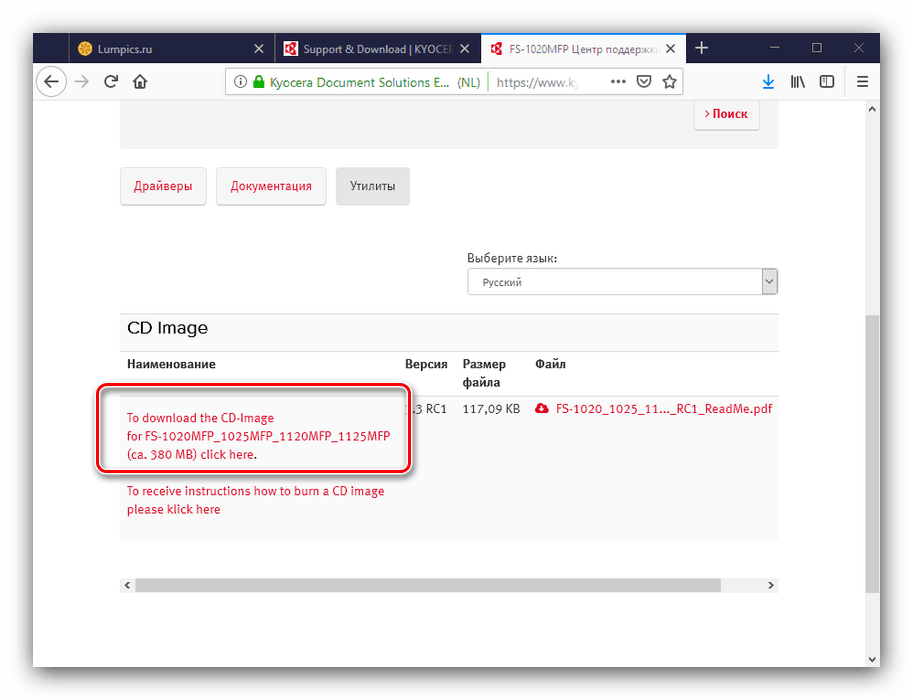Viewport: 913px width, 700px height.
Task: Open the Документация section
Action: point(271,186)
